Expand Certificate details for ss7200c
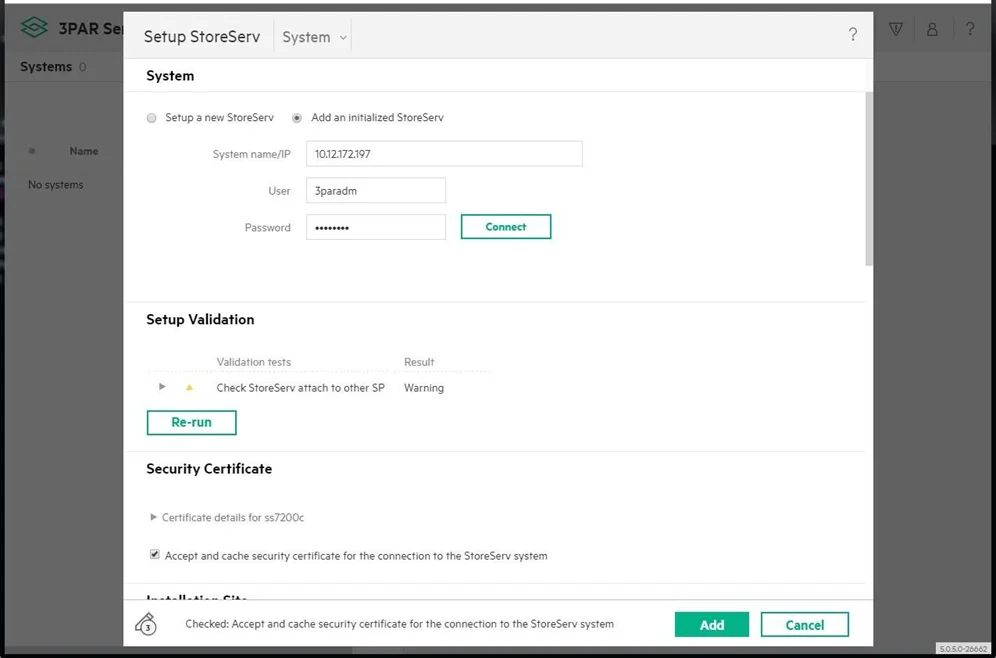The image size is (996, 658). (x=153, y=517)
